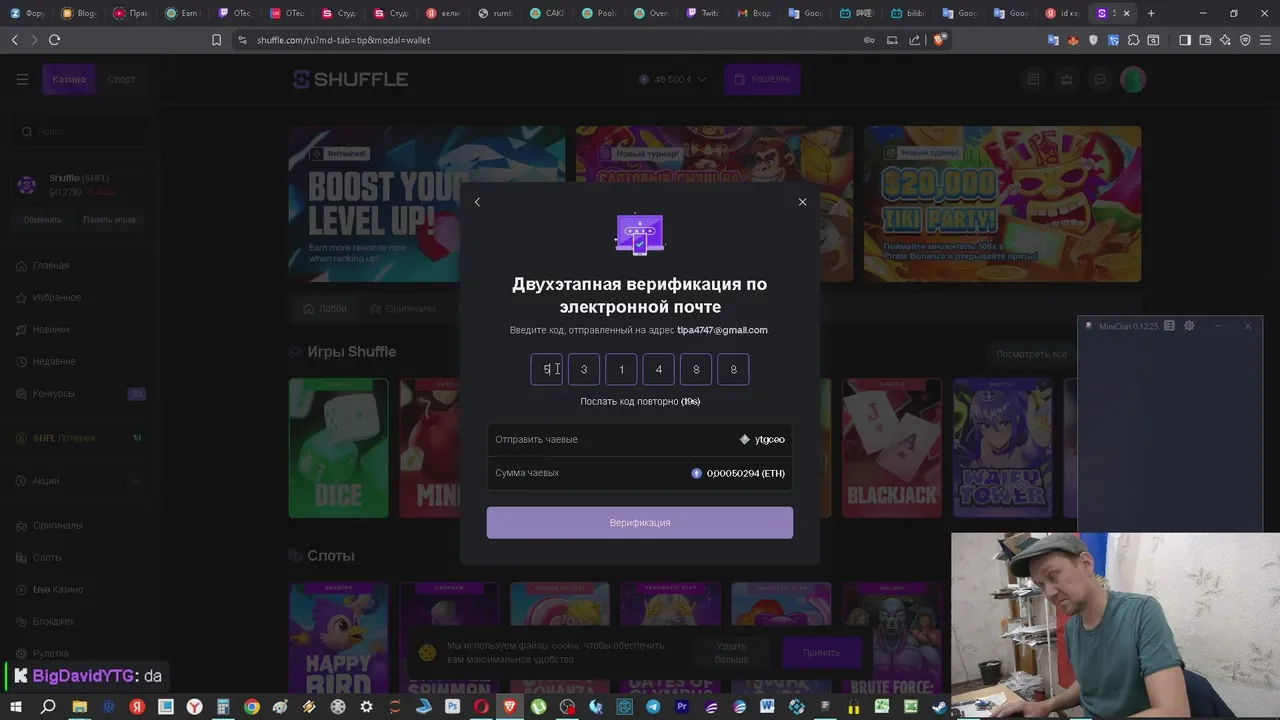Switch to the Gmail 'Вход' browser tab

click(757, 13)
